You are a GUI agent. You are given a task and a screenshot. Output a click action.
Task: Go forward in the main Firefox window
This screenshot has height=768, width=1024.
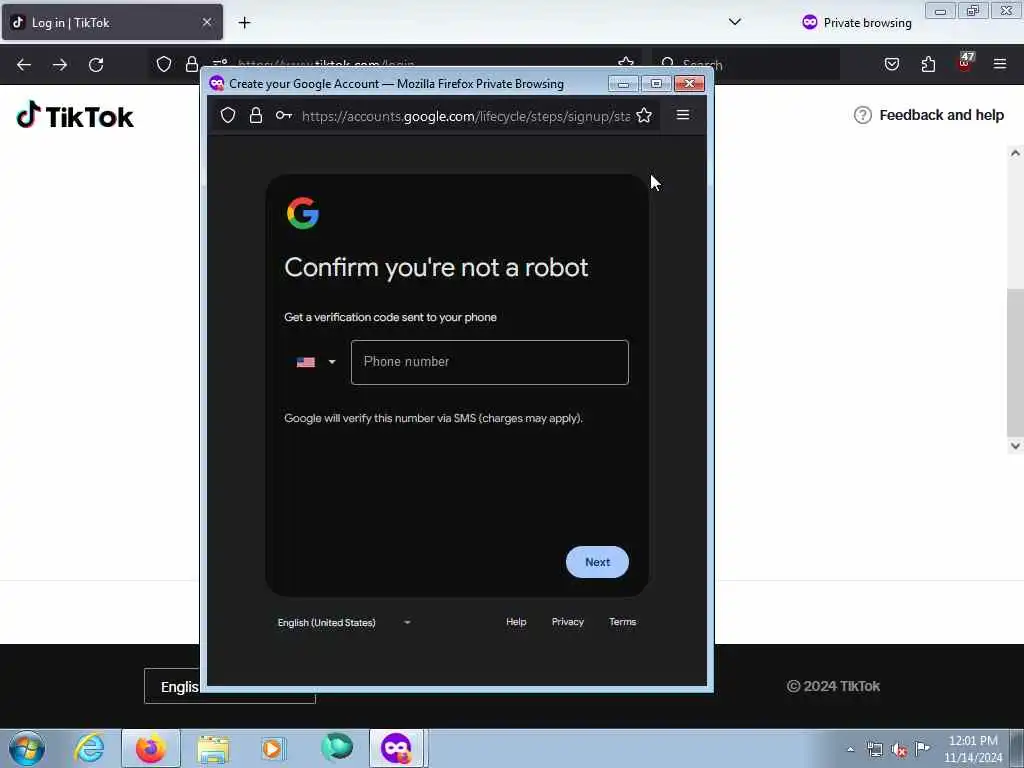pos(60,65)
